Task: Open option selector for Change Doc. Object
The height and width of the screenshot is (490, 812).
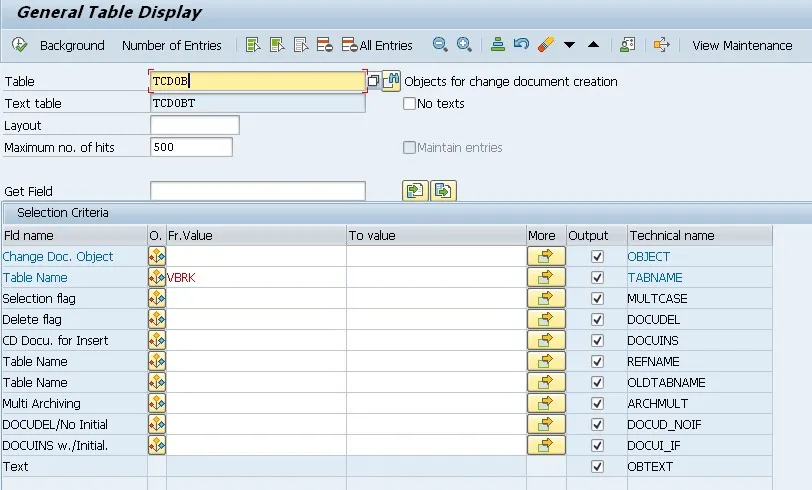Action: coord(157,256)
